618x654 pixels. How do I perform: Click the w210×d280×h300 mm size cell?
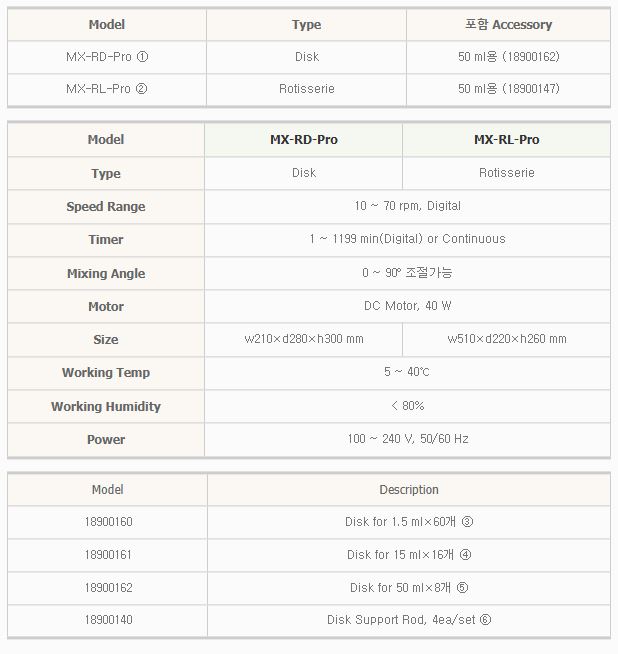pyautogui.click(x=304, y=339)
